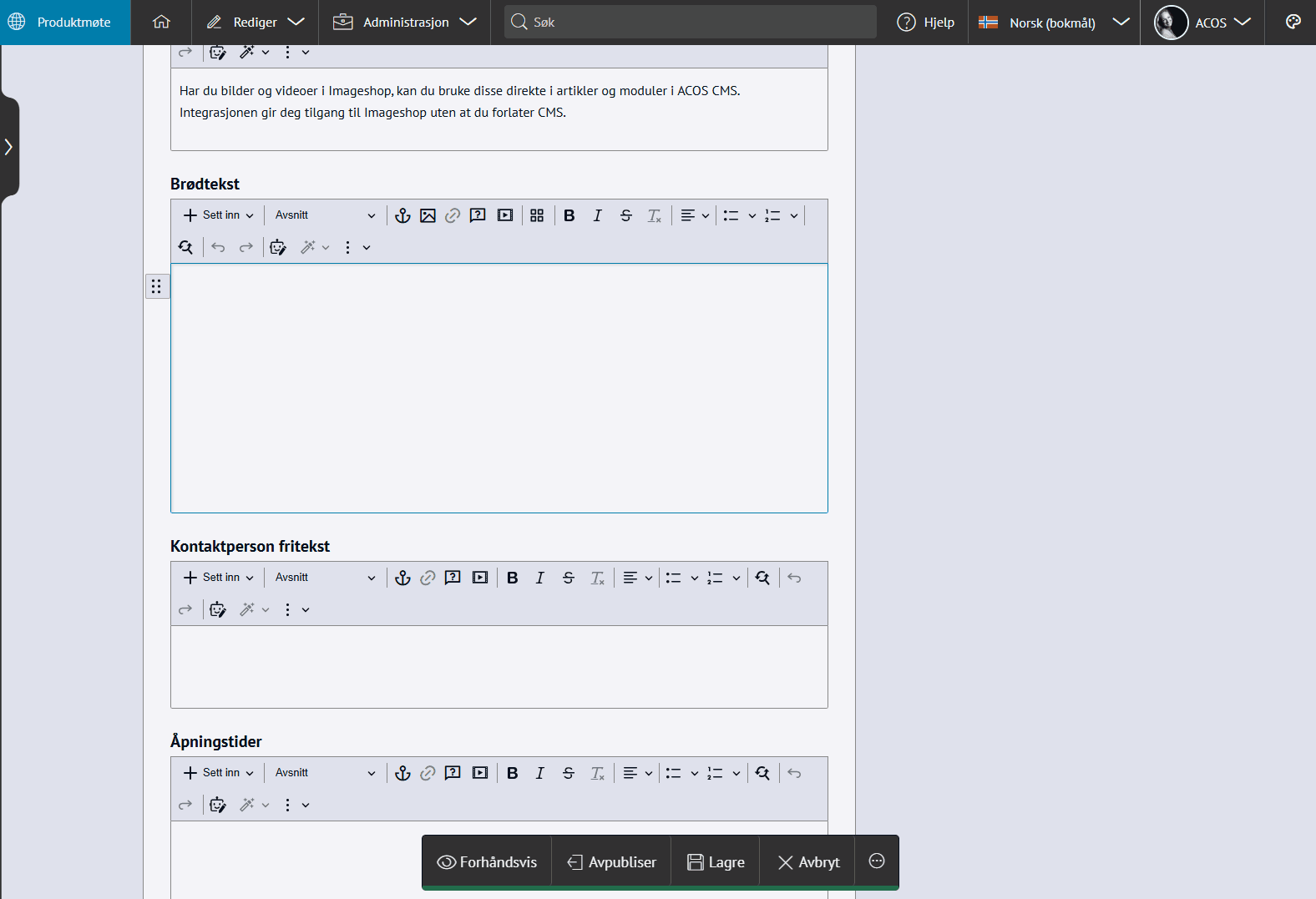
Task: Click the Lagre button
Action: (x=716, y=862)
